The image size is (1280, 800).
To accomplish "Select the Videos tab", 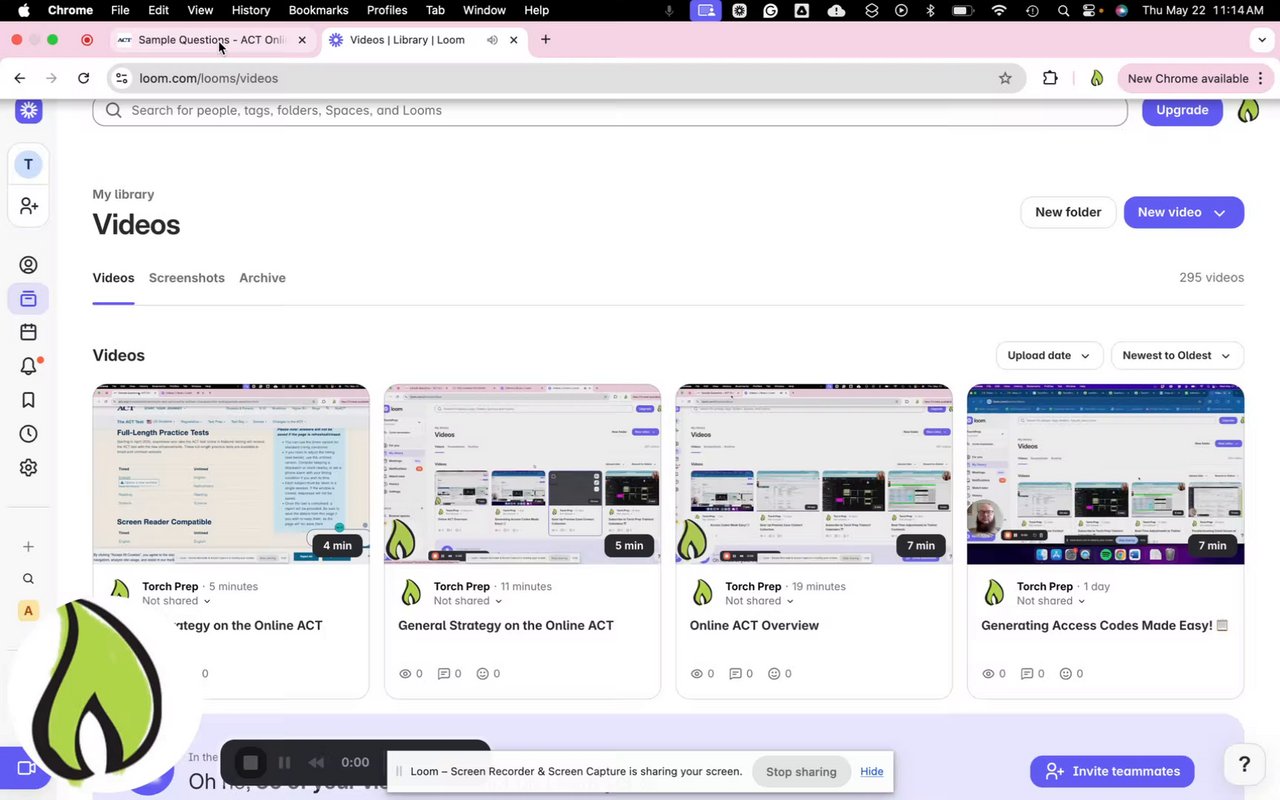I will pos(113,278).
